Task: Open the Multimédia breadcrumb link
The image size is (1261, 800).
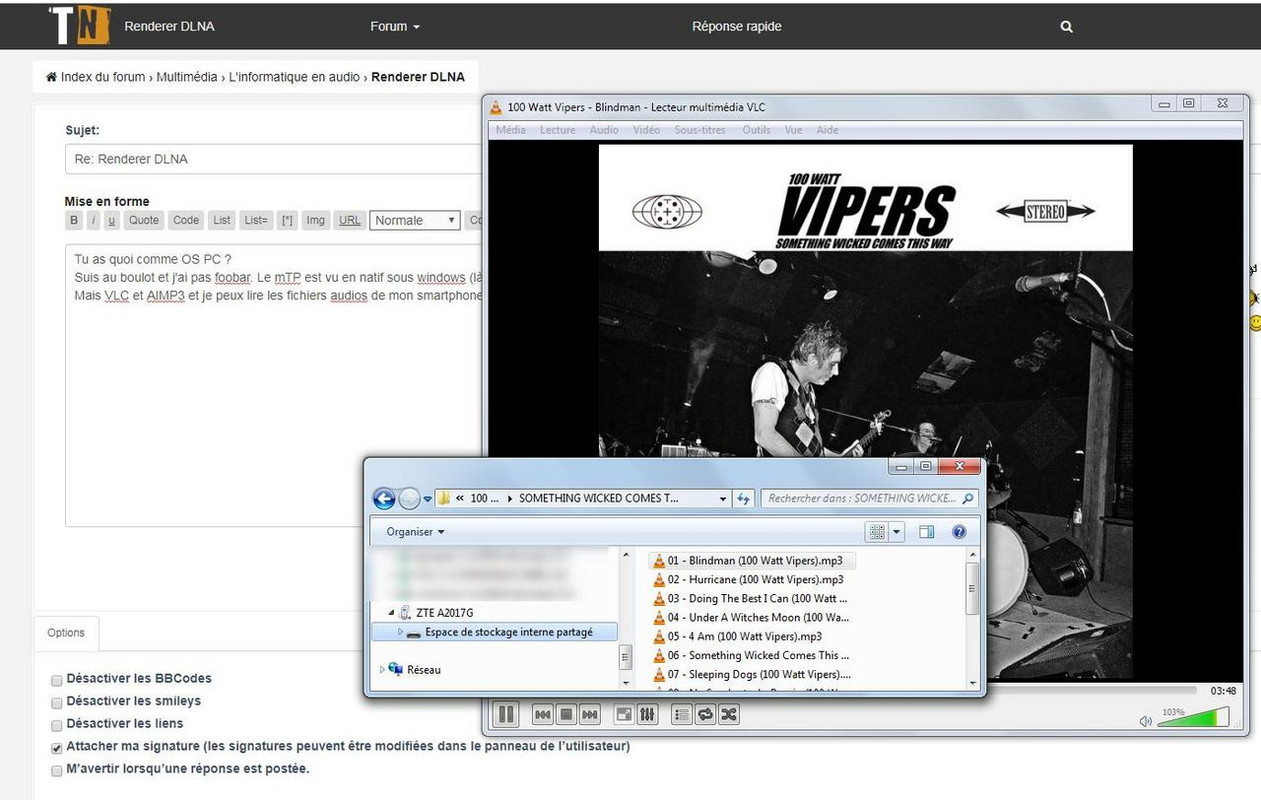Action: [187, 77]
